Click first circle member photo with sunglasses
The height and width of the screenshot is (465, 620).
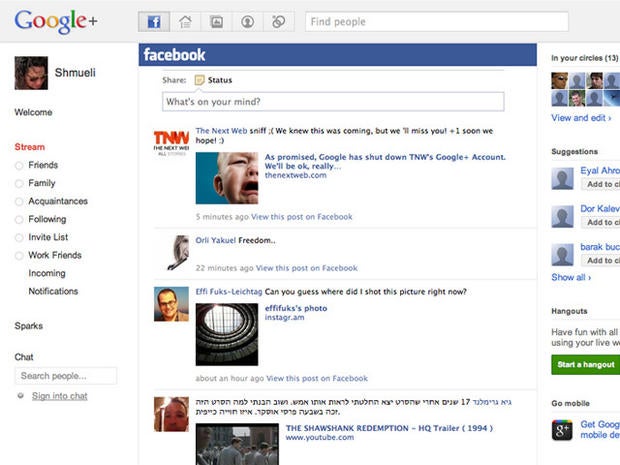pos(560,81)
